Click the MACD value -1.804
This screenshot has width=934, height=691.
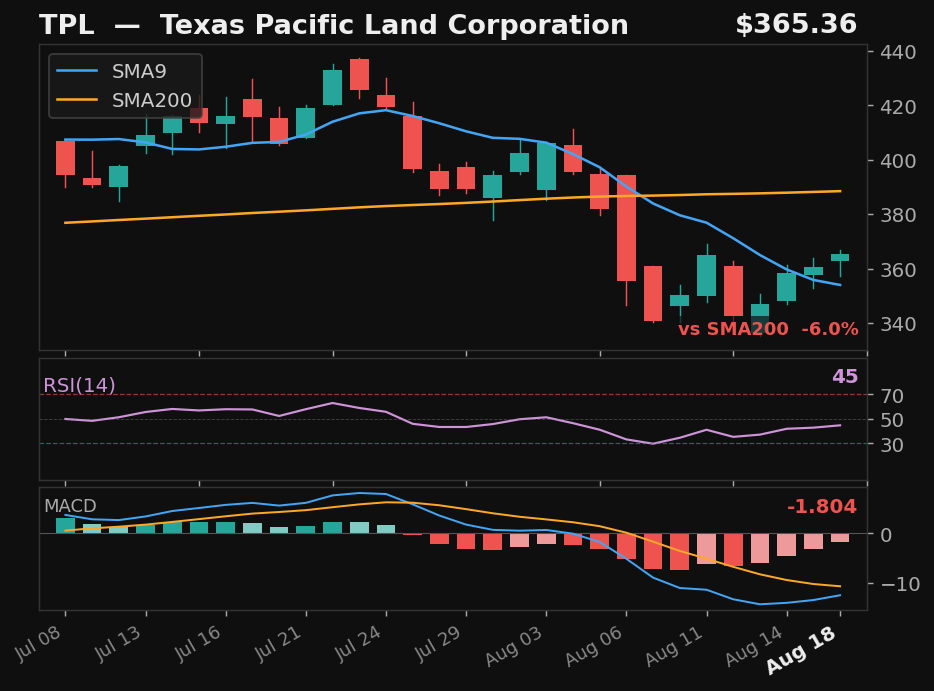point(821,506)
